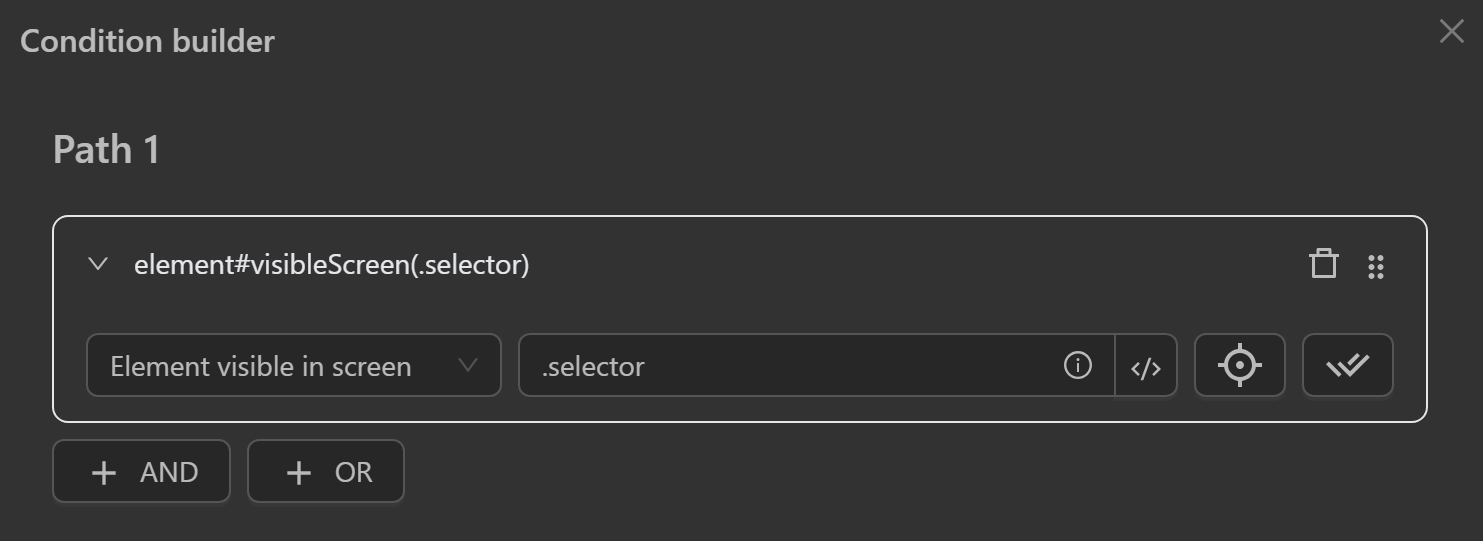
Task: Click the plus icon on the OR button
Action: 299,472
